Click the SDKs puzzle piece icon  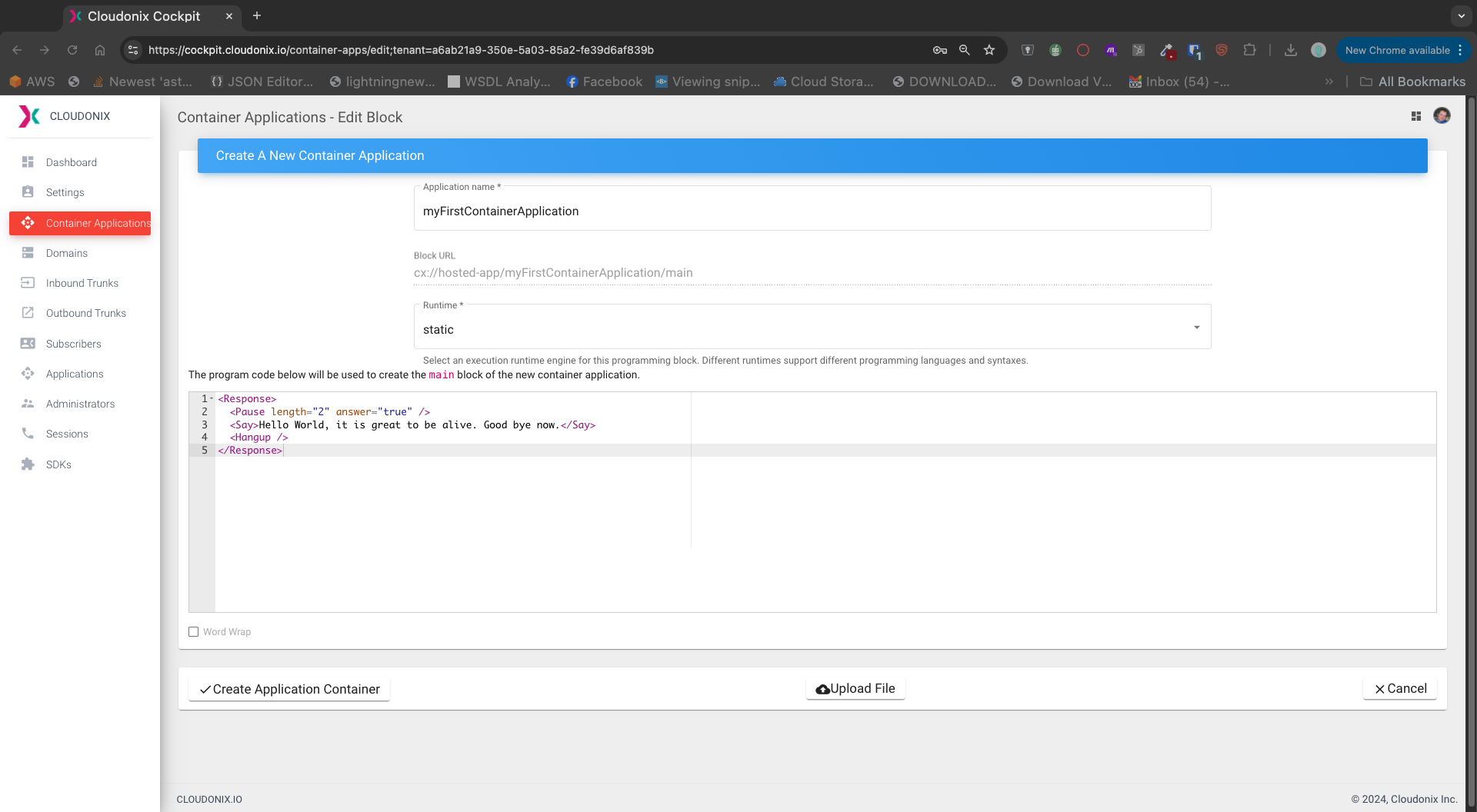[28, 464]
